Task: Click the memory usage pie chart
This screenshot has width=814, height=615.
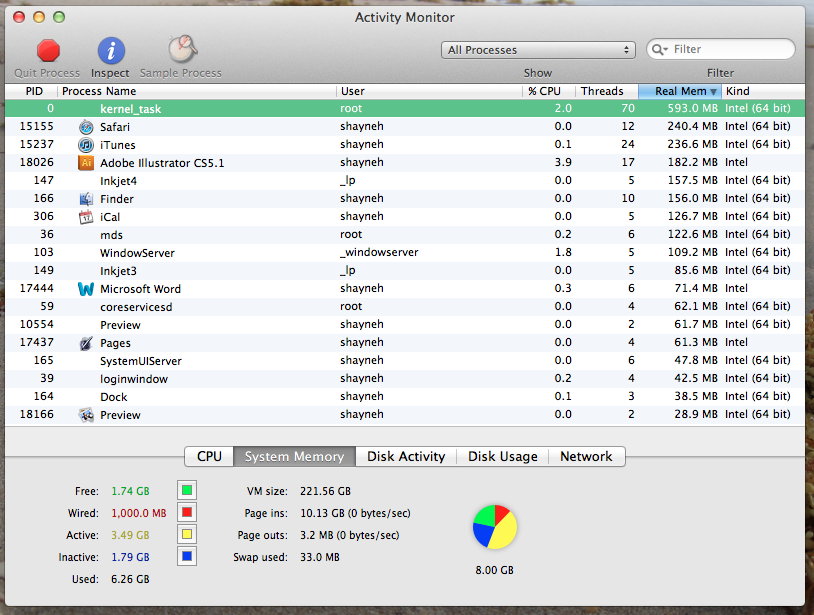Action: (495, 527)
